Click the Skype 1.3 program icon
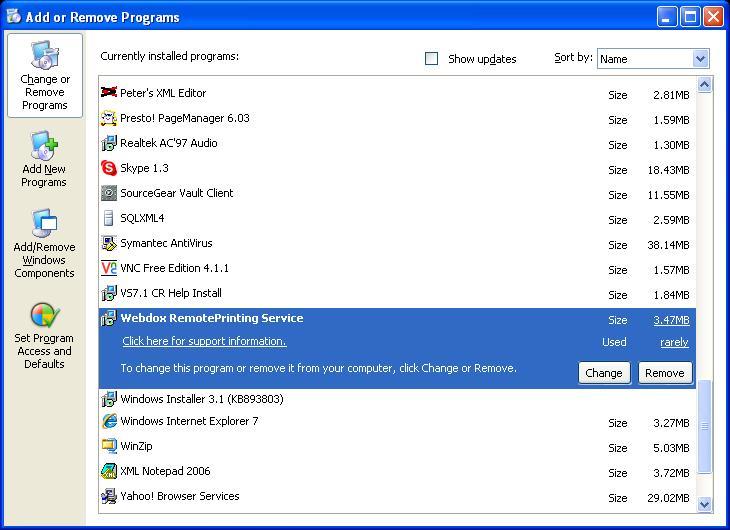The image size is (730, 530). [109, 168]
